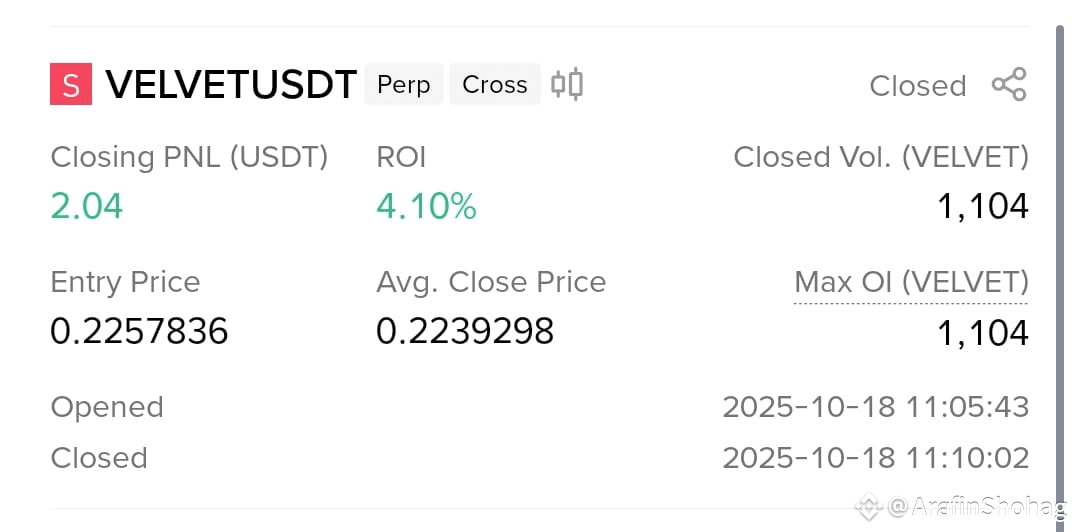
Task: Select the Cross margin tag
Action: [495, 84]
